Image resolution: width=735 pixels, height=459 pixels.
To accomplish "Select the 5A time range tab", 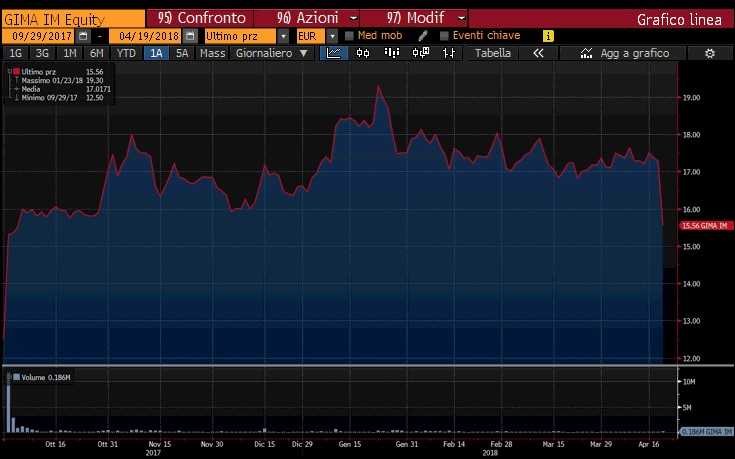I will tap(182, 53).
